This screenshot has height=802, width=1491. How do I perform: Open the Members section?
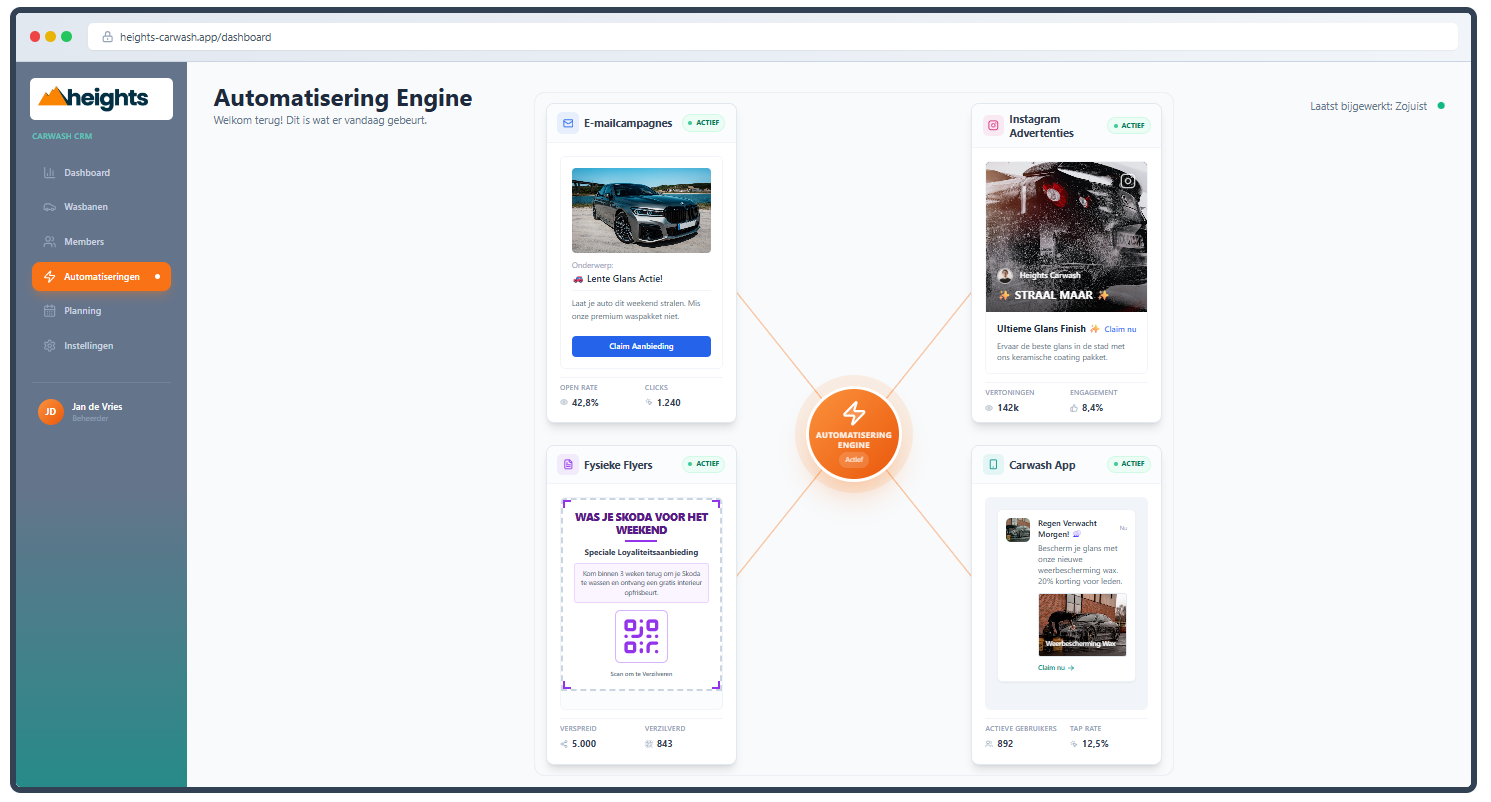[x=84, y=242]
